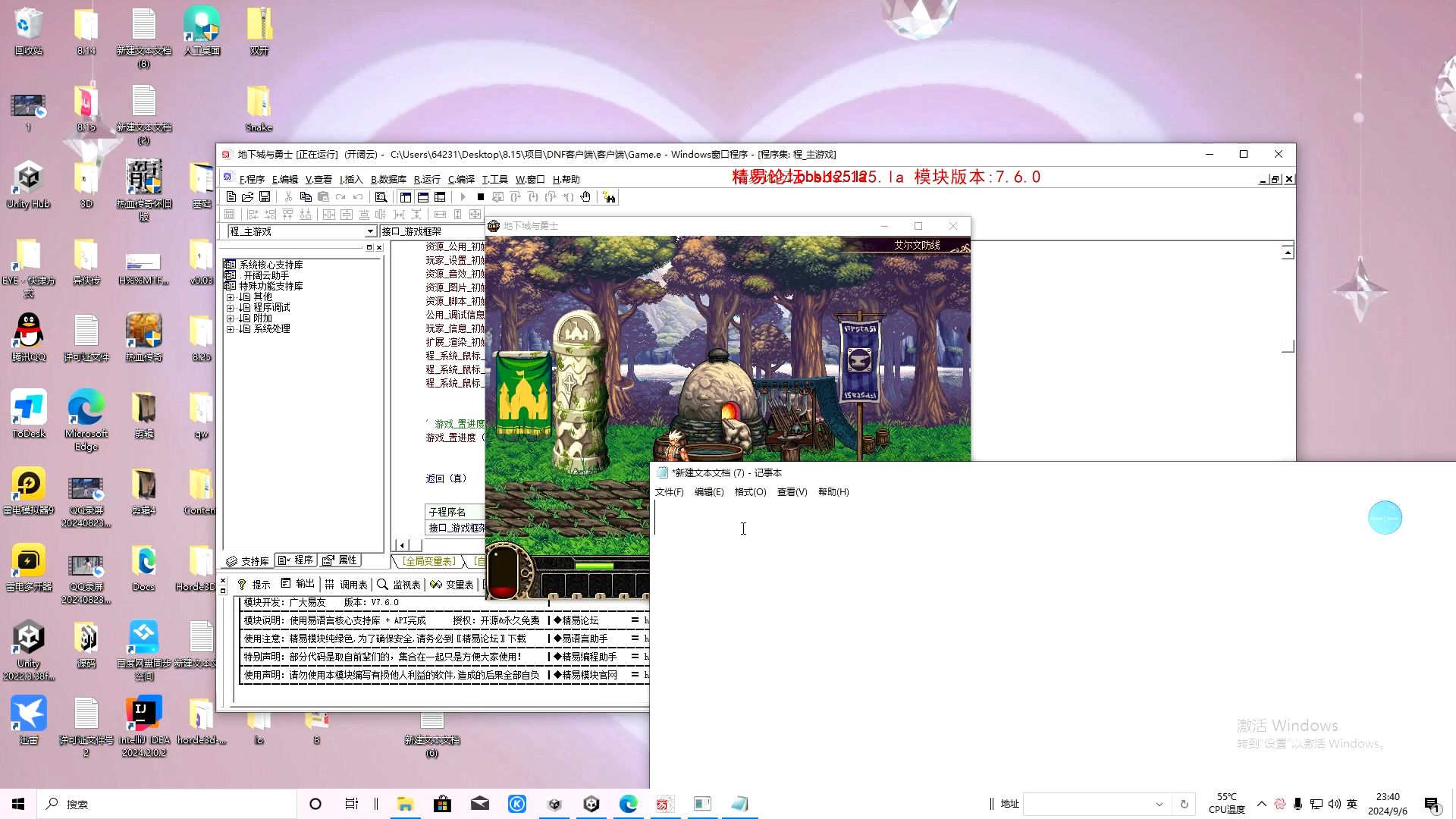Open the Unity Hub desktop icon
This screenshot has height=819, width=1456.
point(29,185)
